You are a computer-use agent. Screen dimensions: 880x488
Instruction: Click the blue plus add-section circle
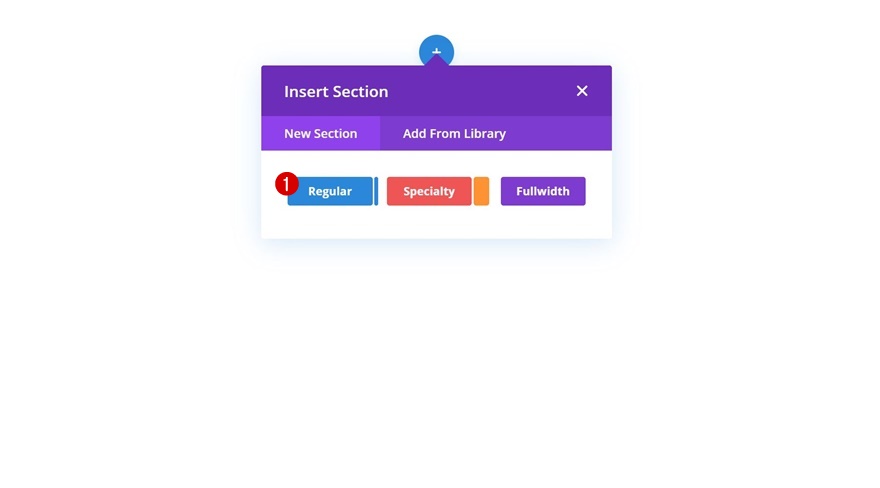tap(436, 47)
